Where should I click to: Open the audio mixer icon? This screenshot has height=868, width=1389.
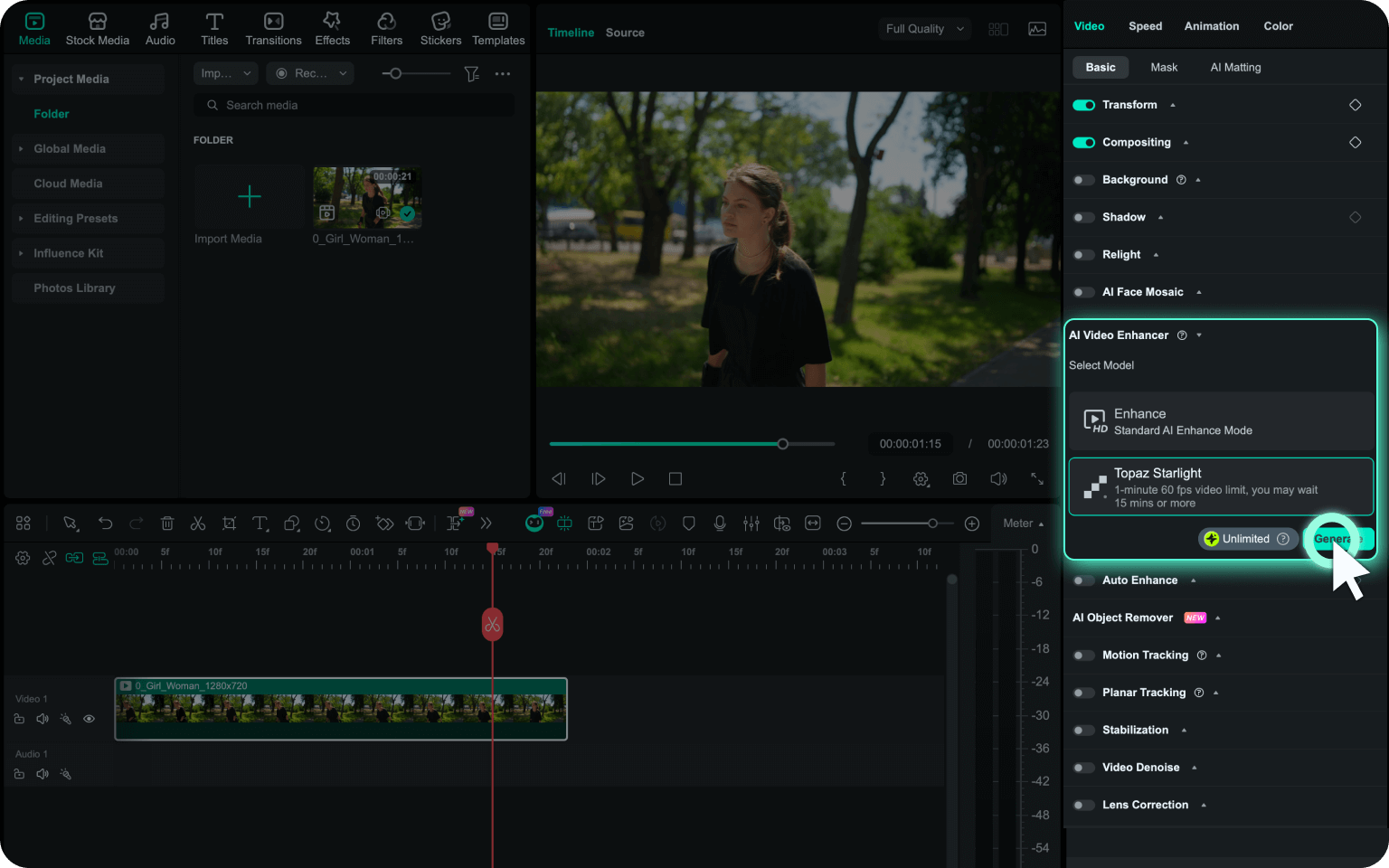pyautogui.click(x=751, y=524)
